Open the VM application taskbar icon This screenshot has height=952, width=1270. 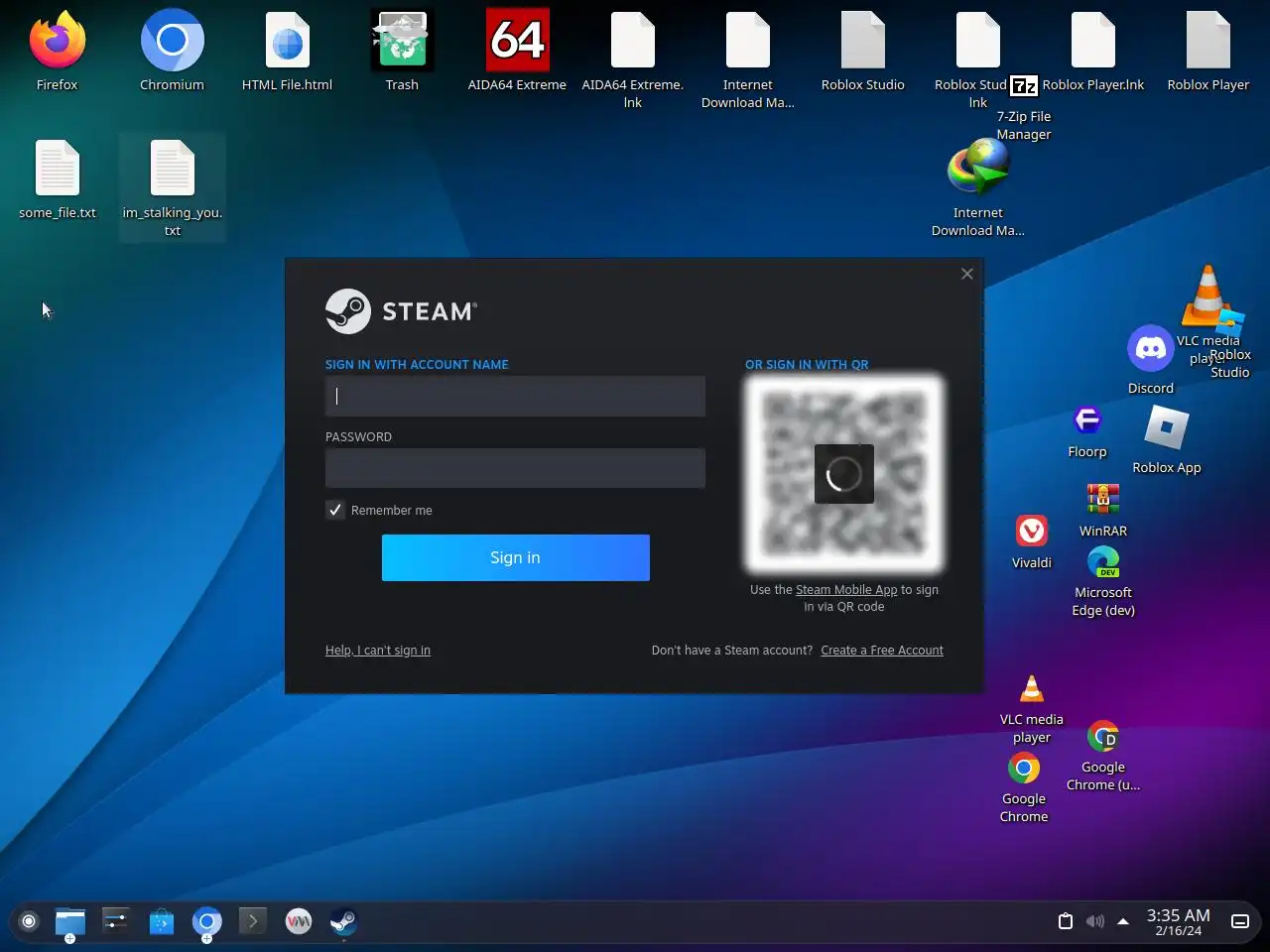point(298,921)
